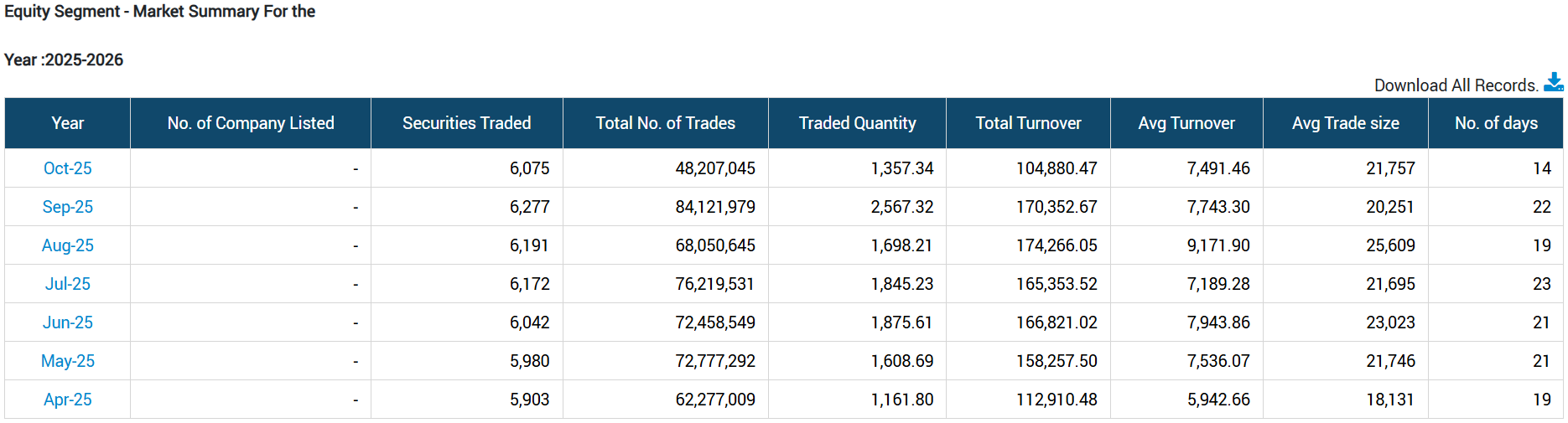Click the No. of Company Listed header
Image resolution: width=1568 pixels, height=423 pixels.
click(x=250, y=123)
